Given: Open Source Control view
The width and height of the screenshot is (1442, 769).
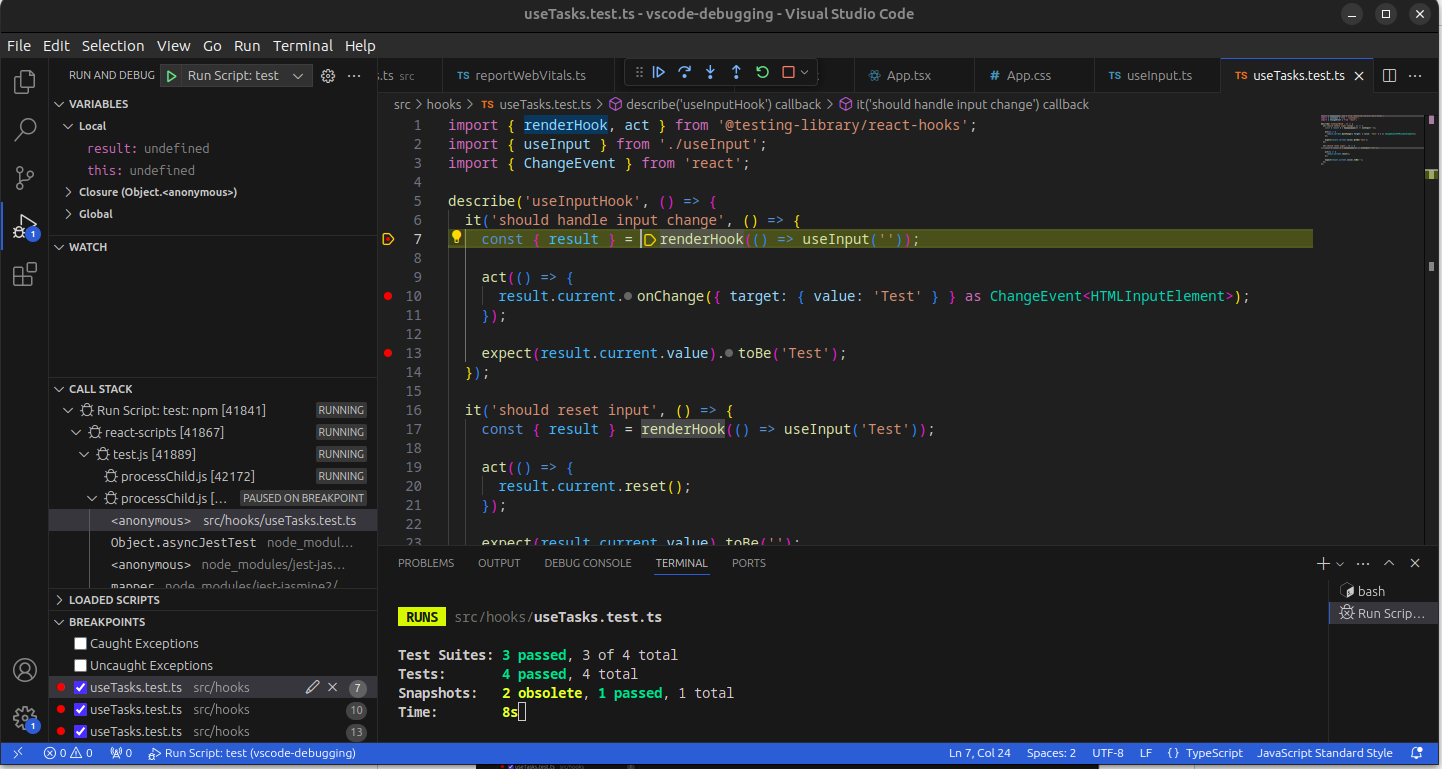Looking at the screenshot, I should pos(25,178).
